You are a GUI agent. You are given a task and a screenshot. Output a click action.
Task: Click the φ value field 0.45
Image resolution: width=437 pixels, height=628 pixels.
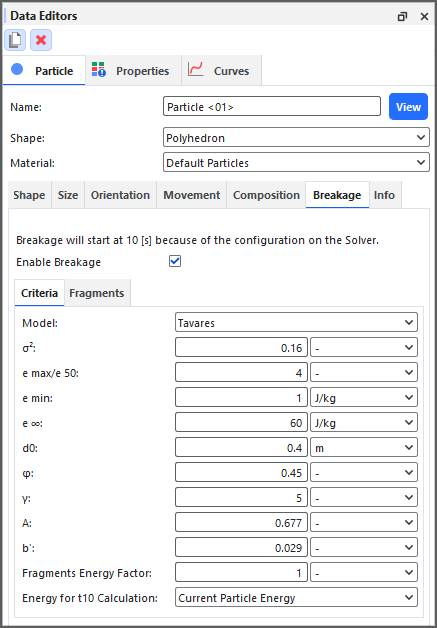241,473
